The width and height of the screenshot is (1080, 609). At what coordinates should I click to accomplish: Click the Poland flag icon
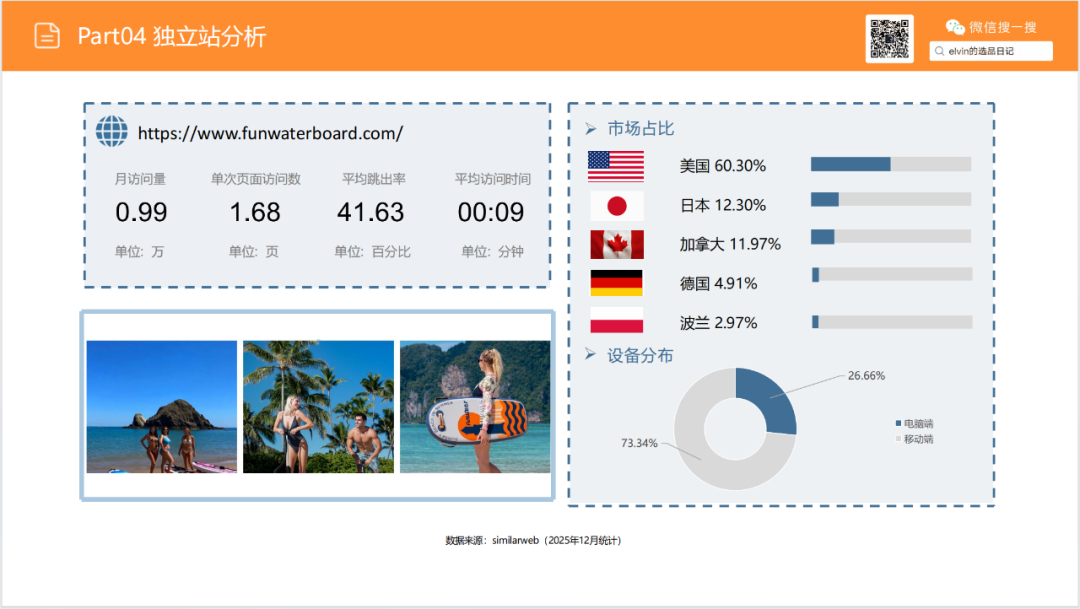[x=616, y=322]
